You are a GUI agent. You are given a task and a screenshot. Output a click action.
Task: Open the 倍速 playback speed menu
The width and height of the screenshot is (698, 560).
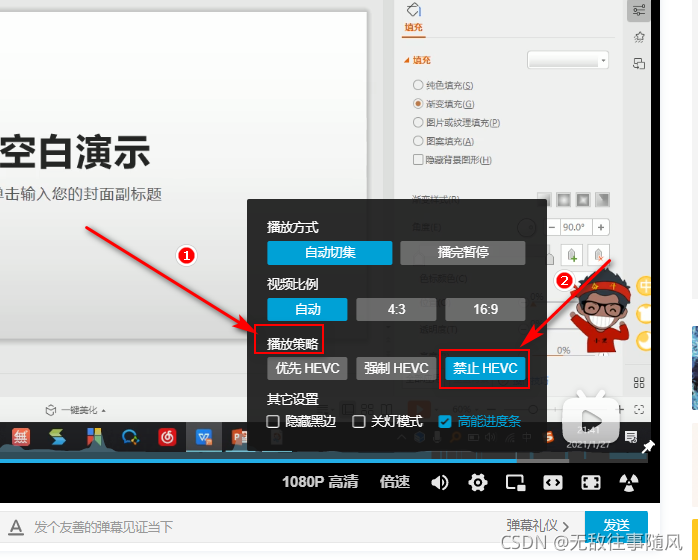(394, 482)
